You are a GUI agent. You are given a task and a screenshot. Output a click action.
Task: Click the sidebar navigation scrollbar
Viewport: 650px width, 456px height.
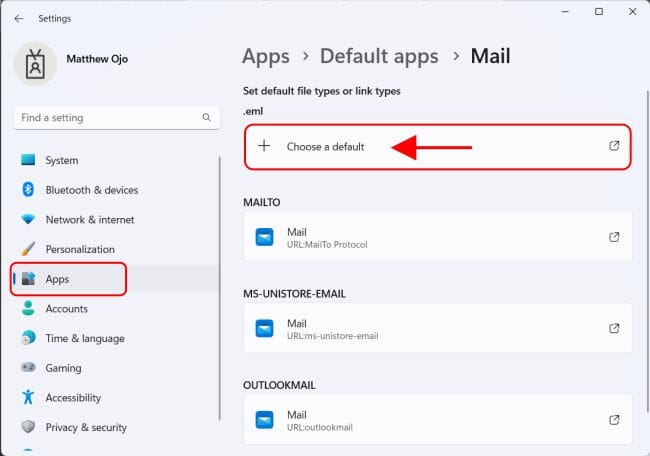pos(220,289)
